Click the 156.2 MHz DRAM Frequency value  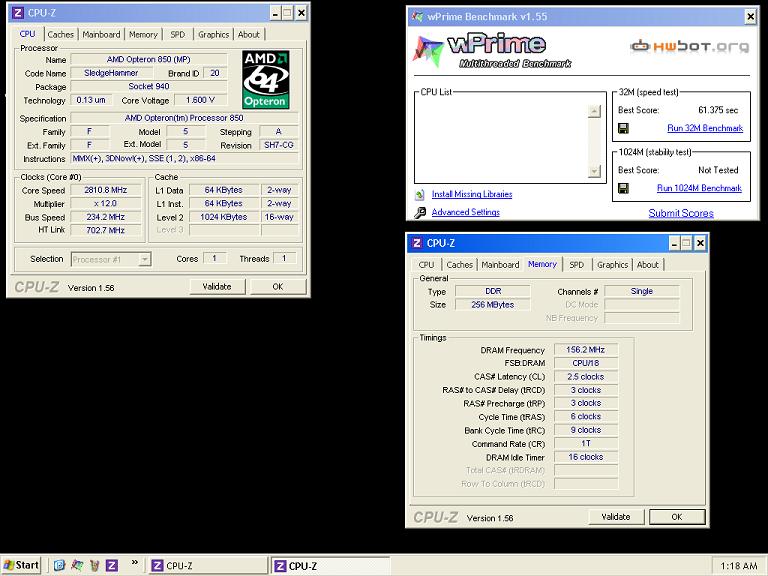pos(585,350)
